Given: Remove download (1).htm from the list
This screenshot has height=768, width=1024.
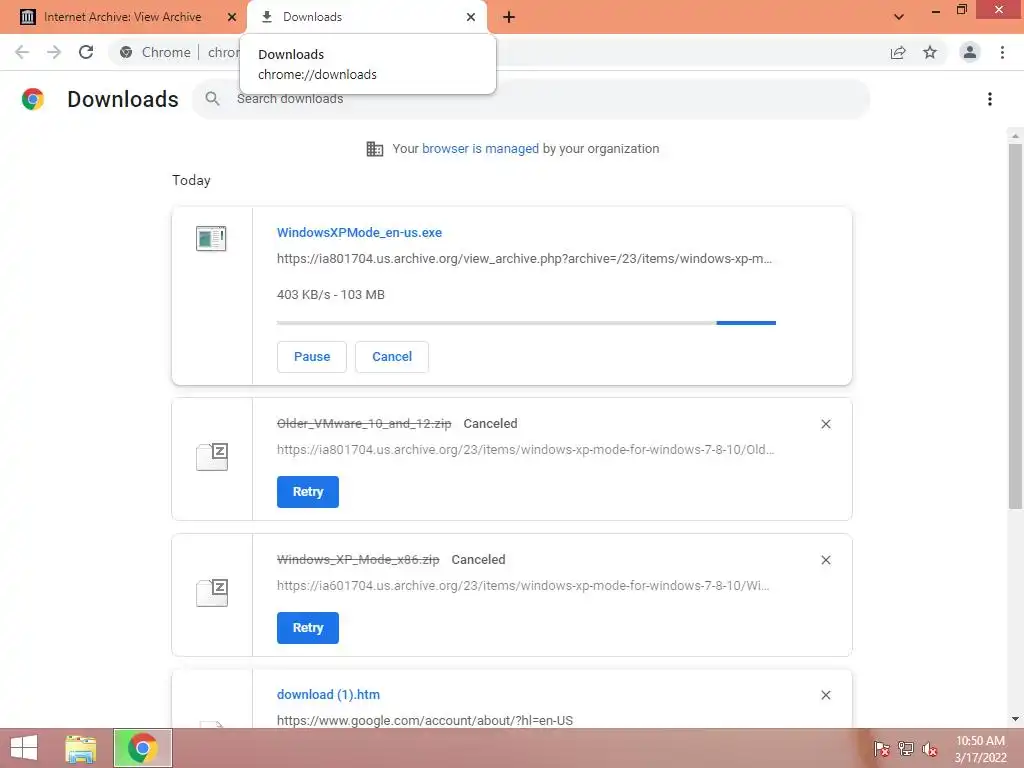Looking at the screenshot, I should (x=825, y=695).
